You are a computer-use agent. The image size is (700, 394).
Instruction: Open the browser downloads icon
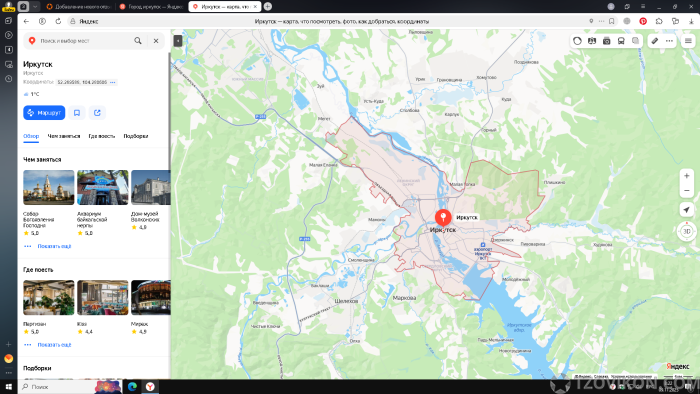(691, 21)
